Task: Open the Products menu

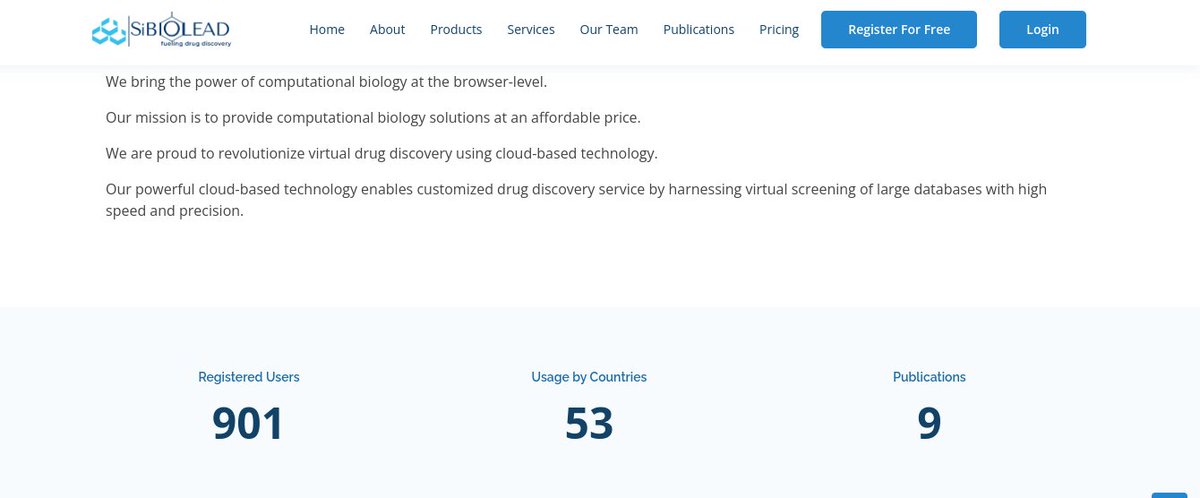Action: pyautogui.click(x=456, y=29)
